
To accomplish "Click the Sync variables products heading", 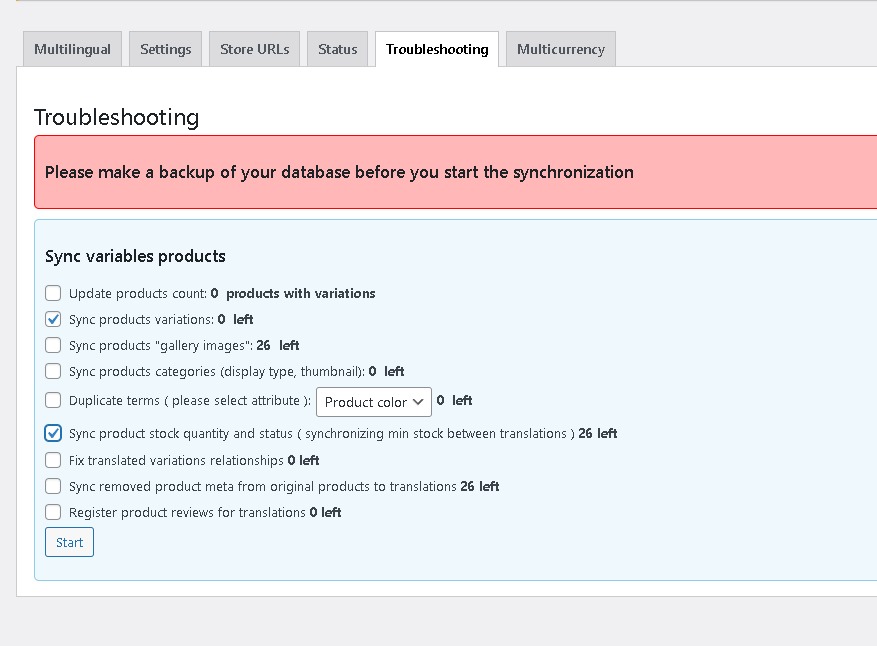I will coord(135,257).
